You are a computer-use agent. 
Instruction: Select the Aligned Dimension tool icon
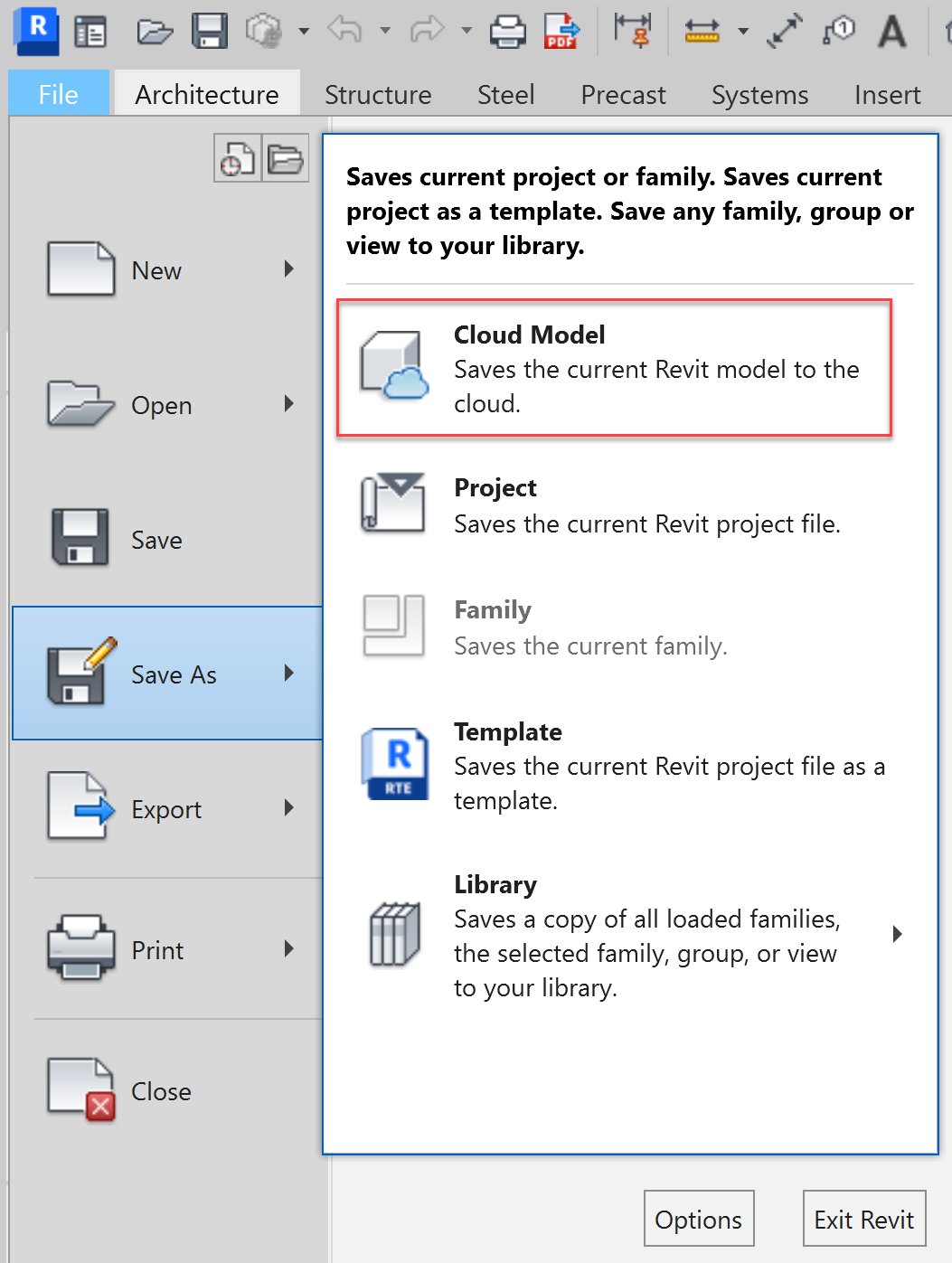784,32
